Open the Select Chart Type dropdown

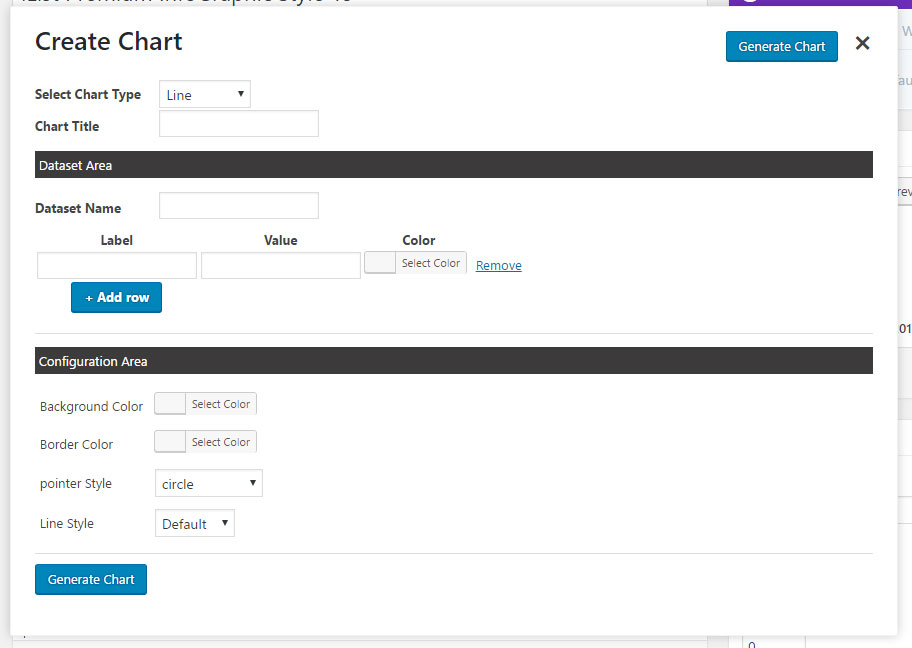[x=204, y=93]
